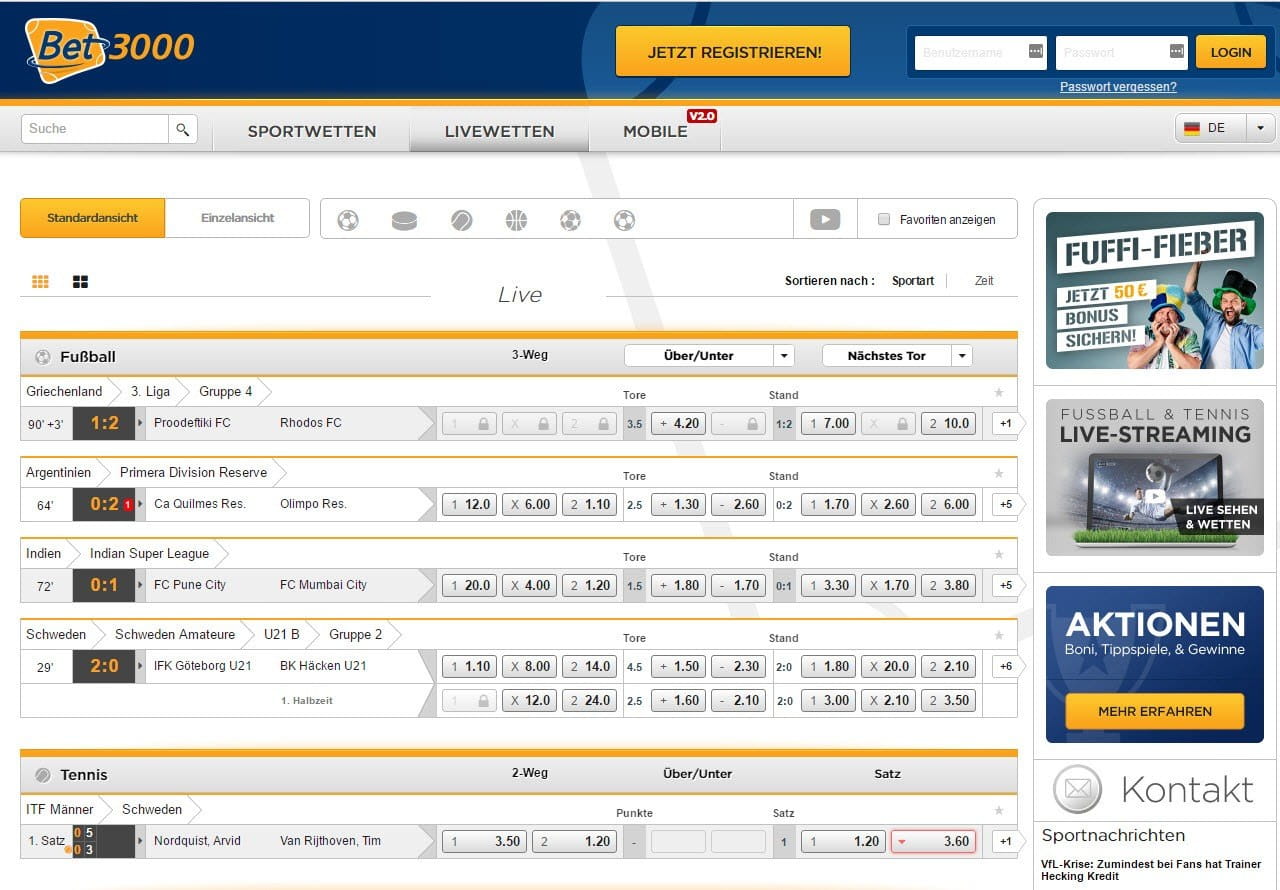Bet on Olimpo Res. win at 1.10
Viewport: 1280px width, 890px height.
(x=589, y=505)
